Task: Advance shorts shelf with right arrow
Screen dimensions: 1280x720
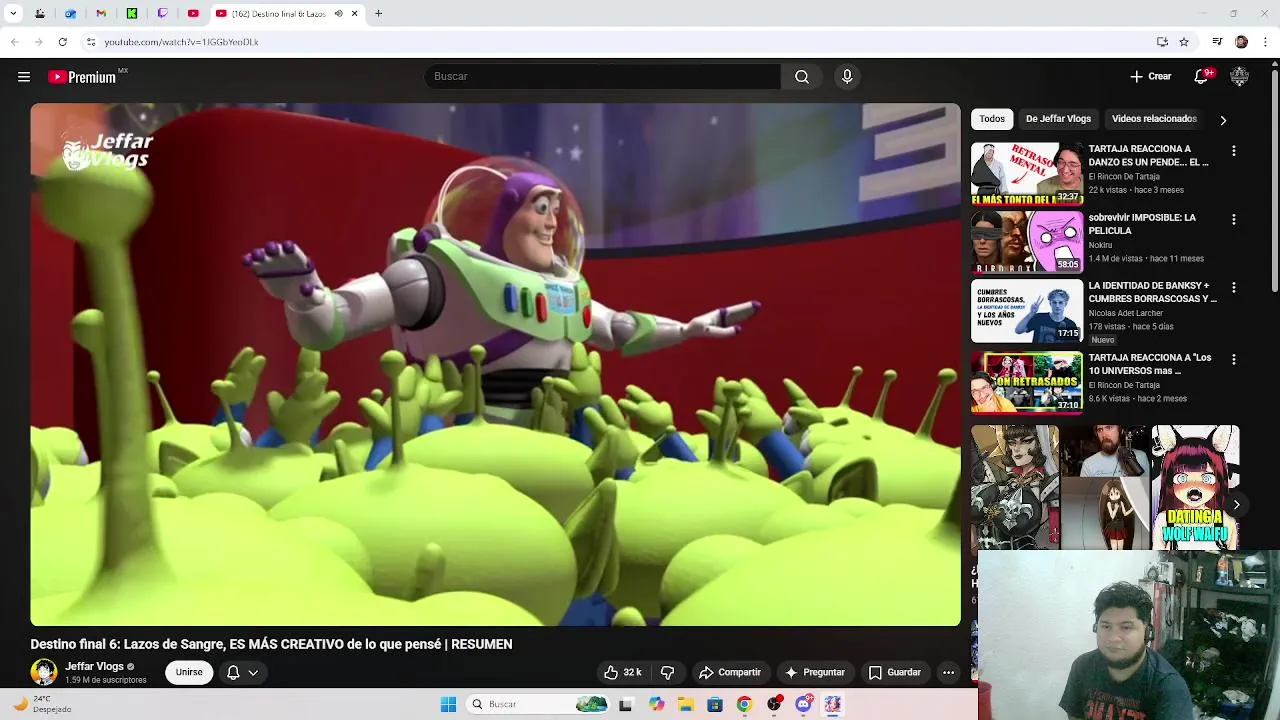Action: 1236,505
